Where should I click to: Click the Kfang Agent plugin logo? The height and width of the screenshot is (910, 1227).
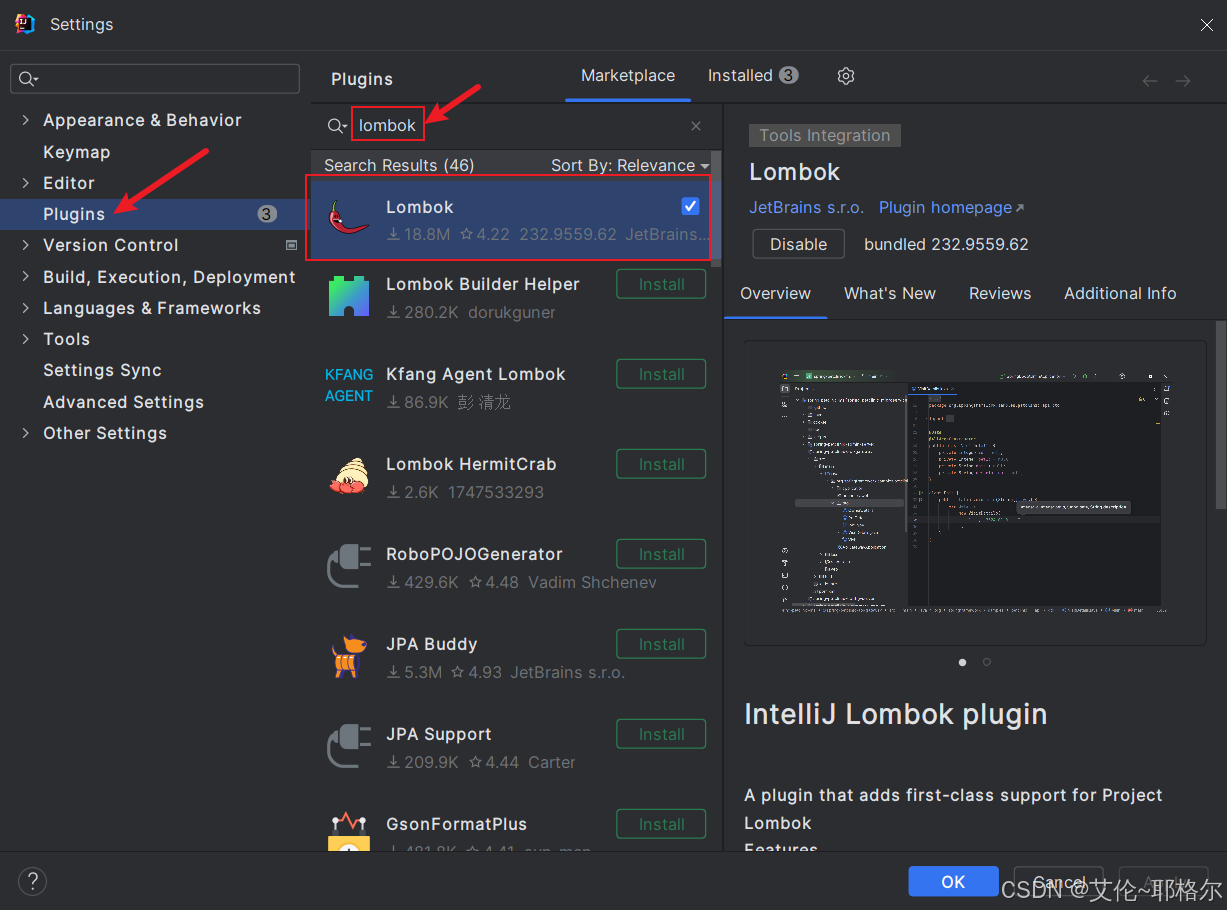point(349,385)
